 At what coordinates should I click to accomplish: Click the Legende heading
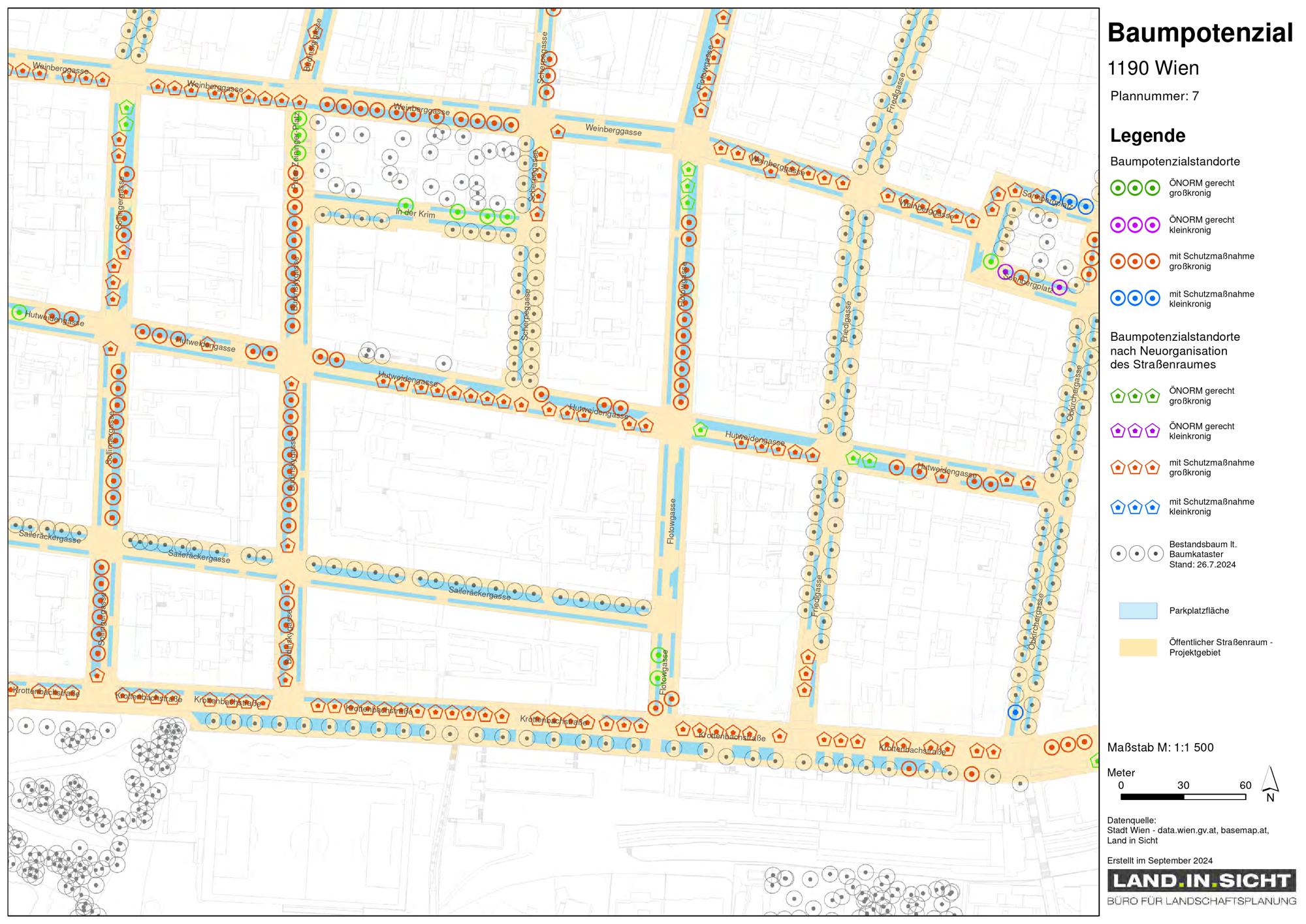coord(1147,136)
